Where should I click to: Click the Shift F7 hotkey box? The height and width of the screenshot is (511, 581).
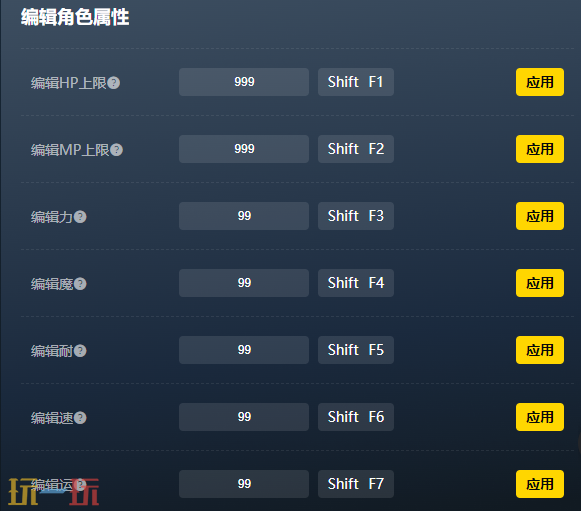356,484
